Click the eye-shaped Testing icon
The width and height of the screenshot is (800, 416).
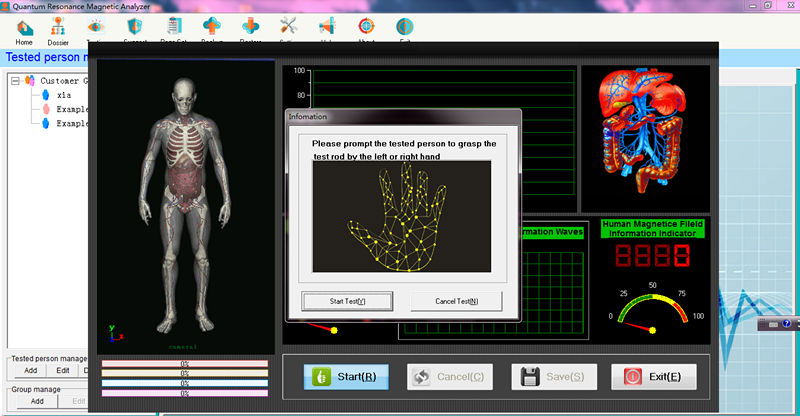(x=95, y=27)
